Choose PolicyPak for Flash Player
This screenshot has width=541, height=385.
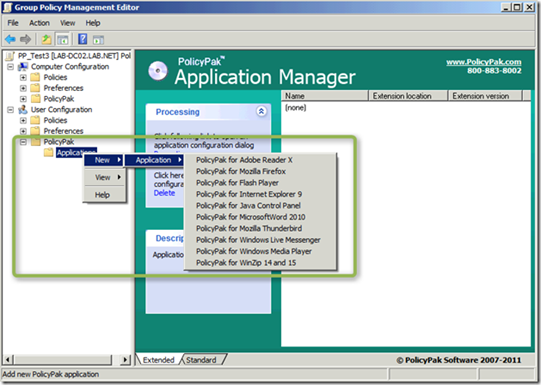[260, 182]
